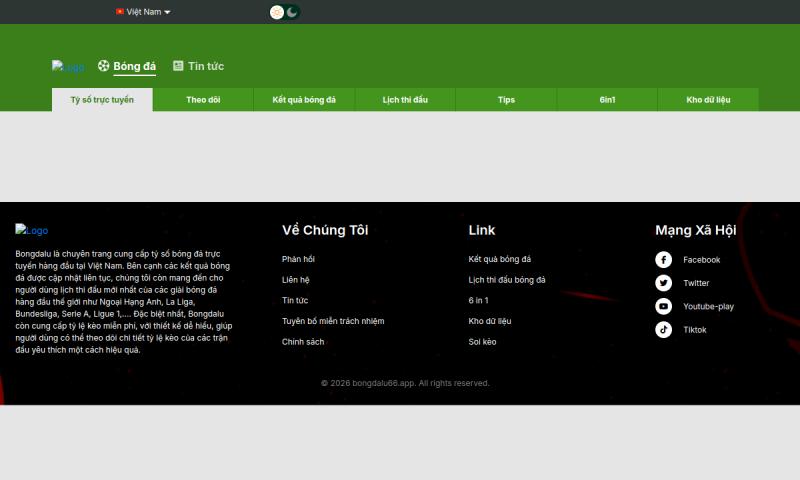Click the Twitter bird icon

[663, 283]
